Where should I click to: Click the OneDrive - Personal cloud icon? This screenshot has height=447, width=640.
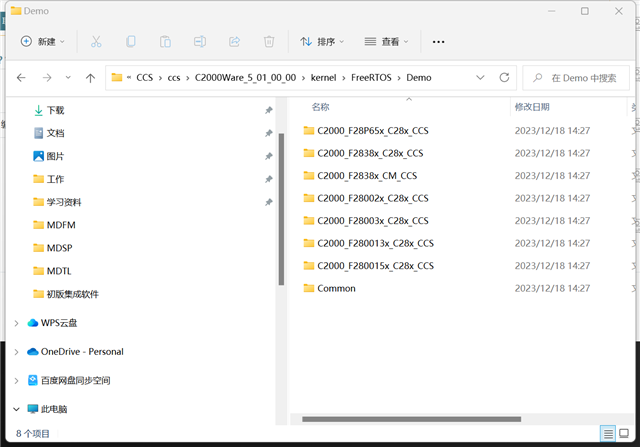33,351
